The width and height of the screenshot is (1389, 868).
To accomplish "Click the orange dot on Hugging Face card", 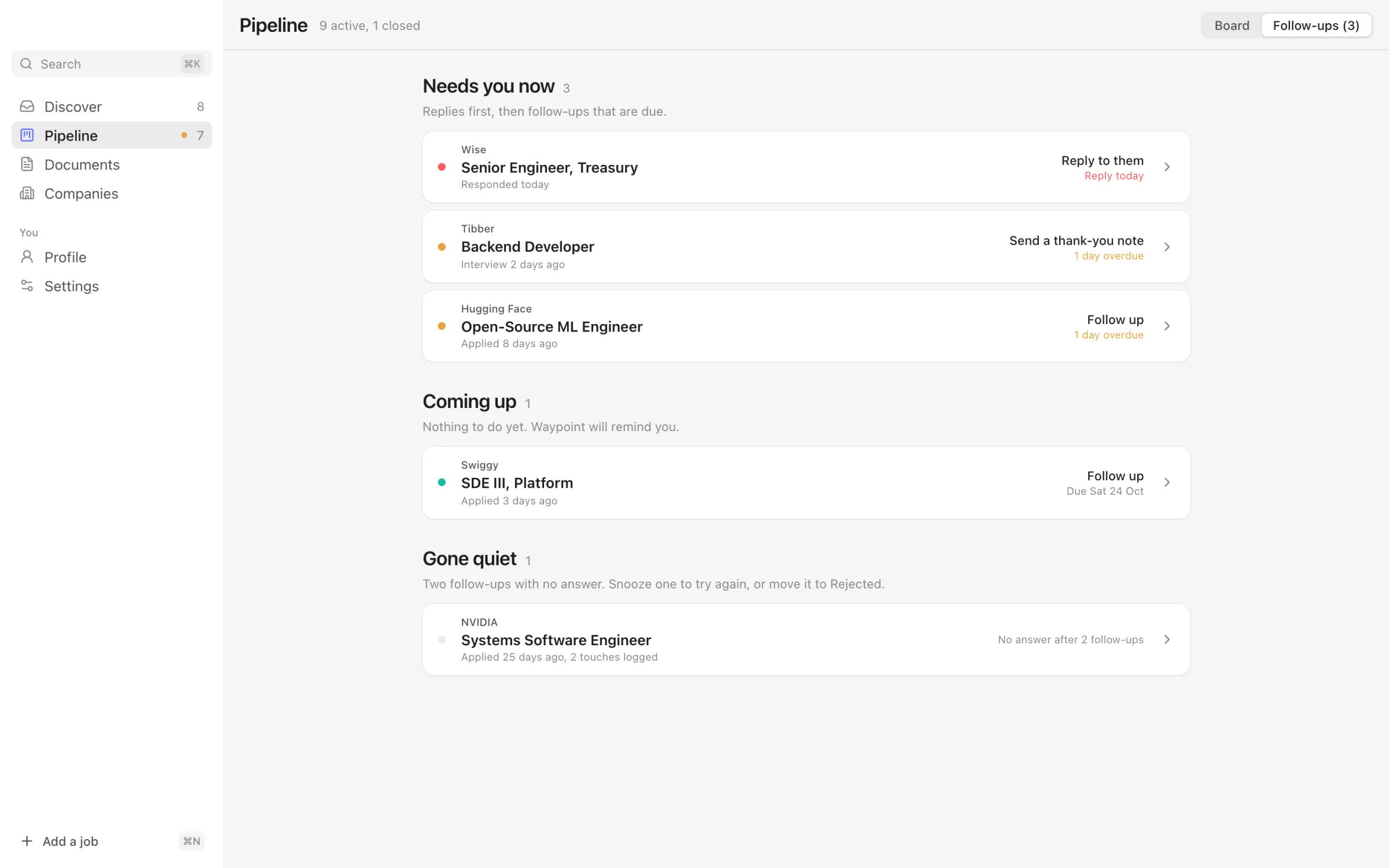I will coord(442,326).
